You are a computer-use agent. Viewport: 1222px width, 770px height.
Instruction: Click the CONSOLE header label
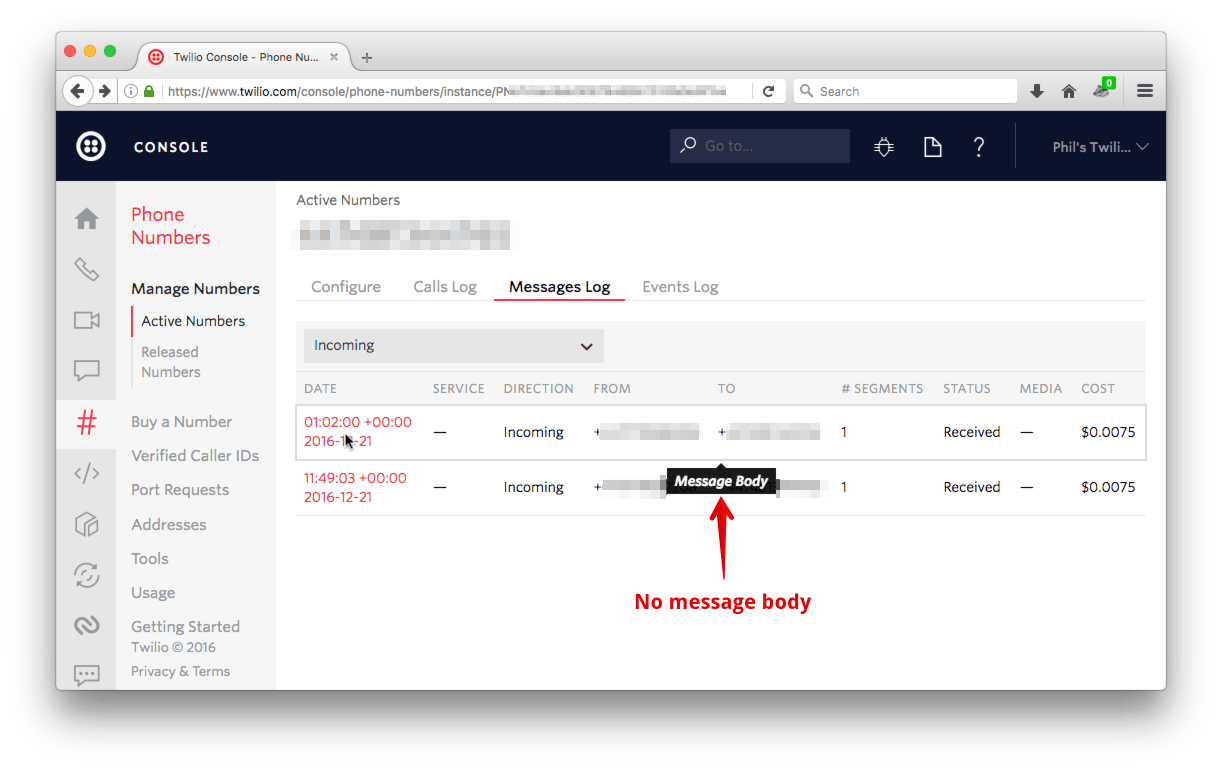(171, 147)
